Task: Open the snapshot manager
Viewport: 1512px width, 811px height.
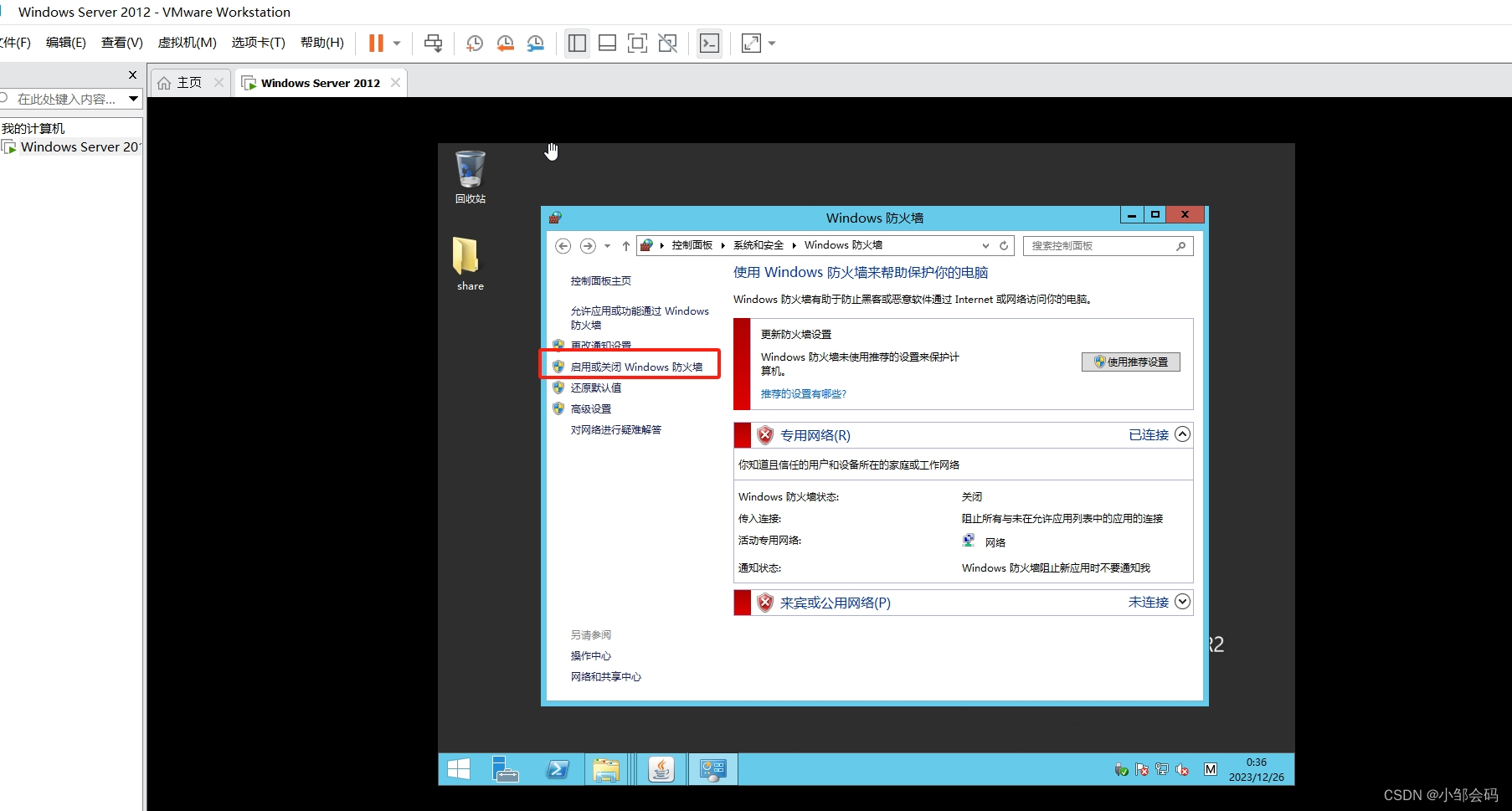Action: coord(536,44)
